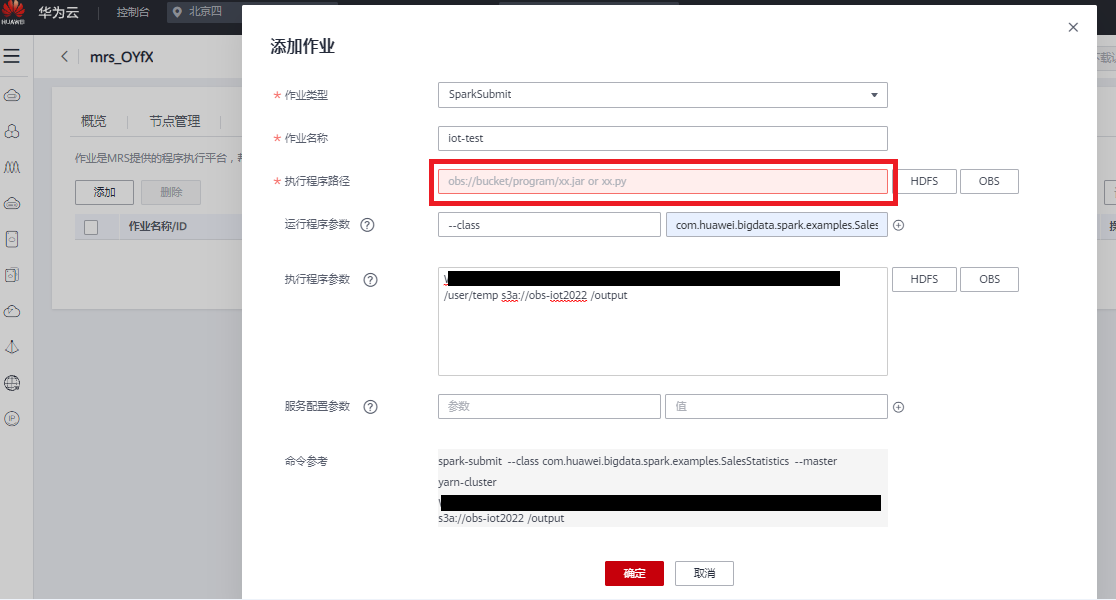This screenshot has height=600, width=1116.
Task: Add another 服务配置参数 row with plus icon
Action: [898, 407]
